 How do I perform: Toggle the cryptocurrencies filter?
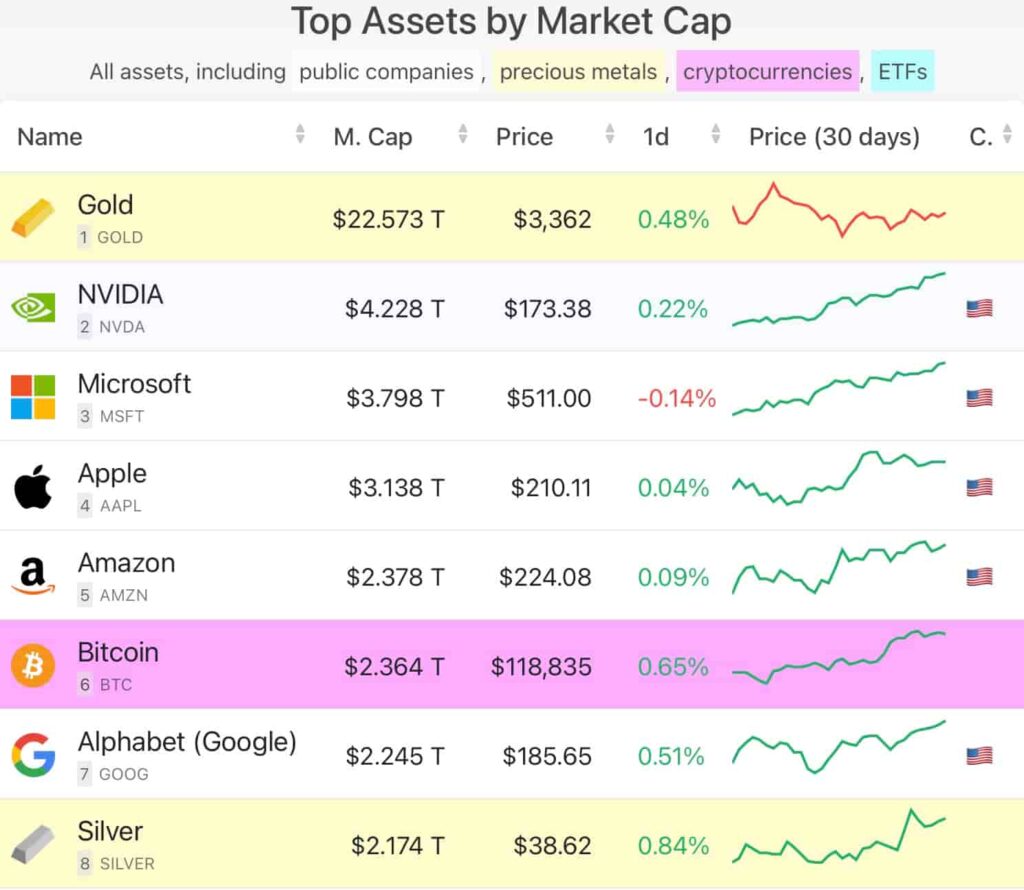tap(767, 71)
